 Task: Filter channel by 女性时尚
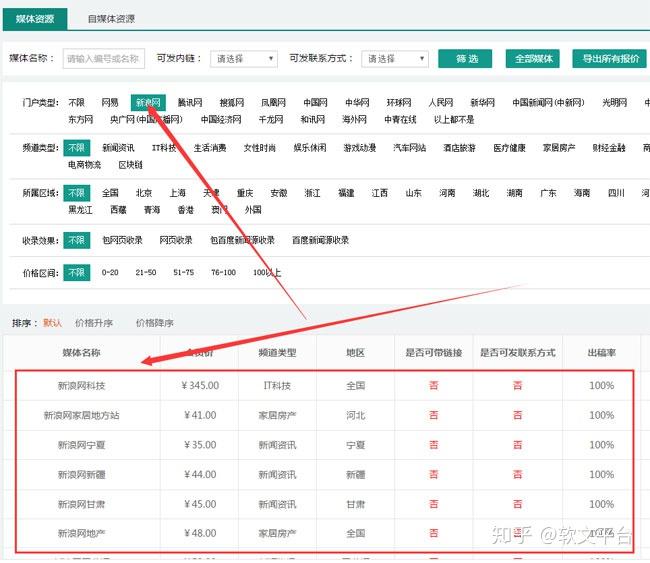point(260,148)
